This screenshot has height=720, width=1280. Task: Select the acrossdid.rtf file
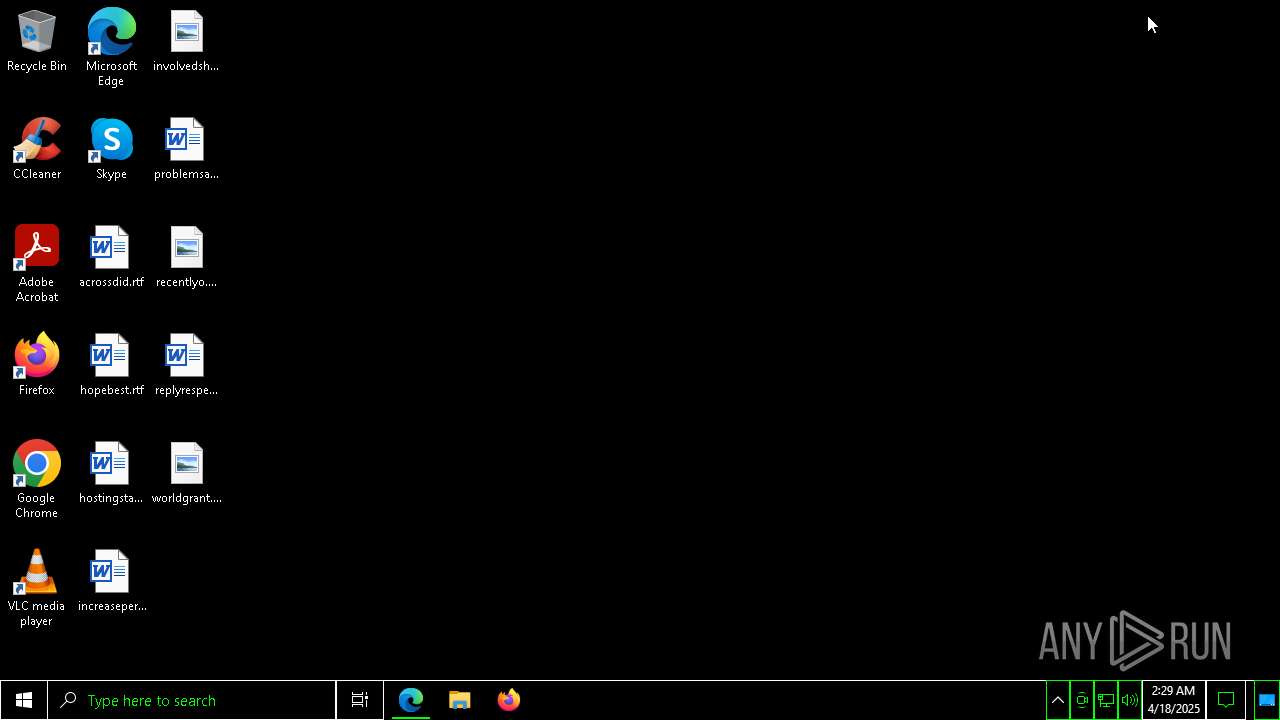(x=111, y=258)
